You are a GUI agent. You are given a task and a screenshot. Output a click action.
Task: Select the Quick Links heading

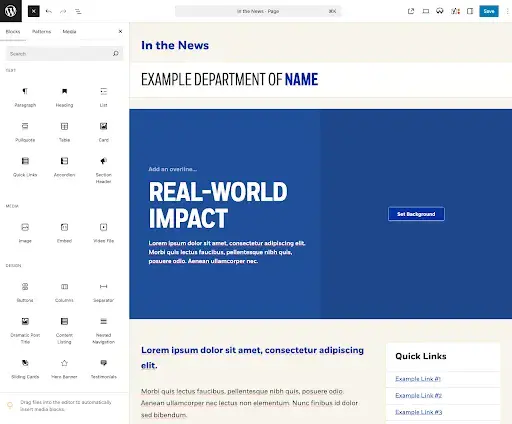(421, 356)
